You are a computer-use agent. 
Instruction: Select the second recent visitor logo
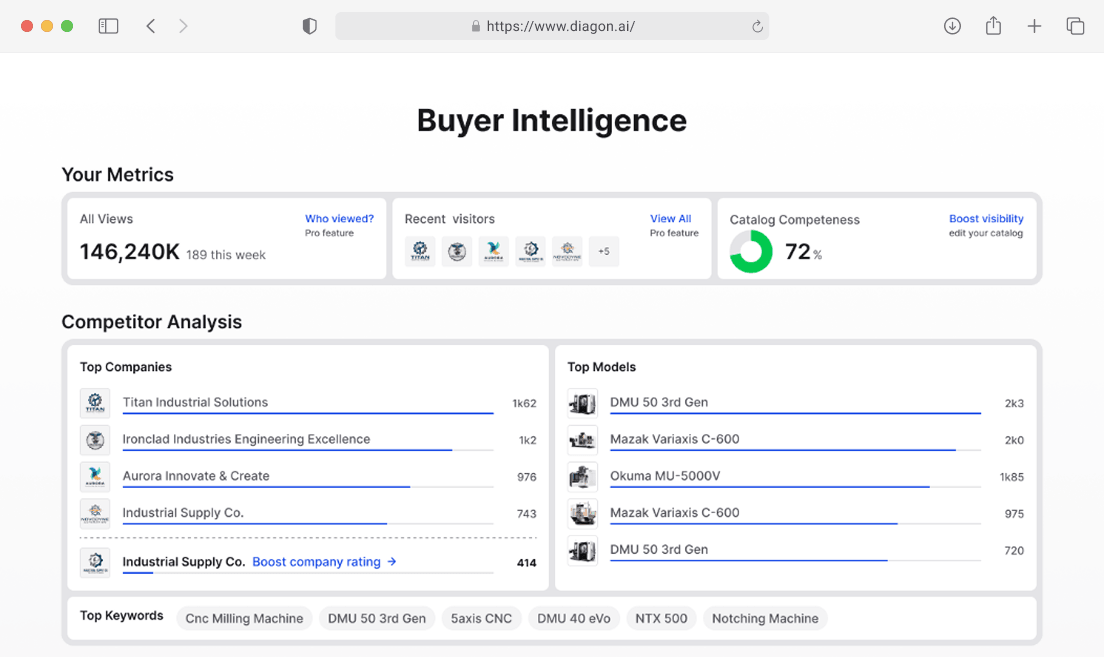pyautogui.click(x=457, y=251)
